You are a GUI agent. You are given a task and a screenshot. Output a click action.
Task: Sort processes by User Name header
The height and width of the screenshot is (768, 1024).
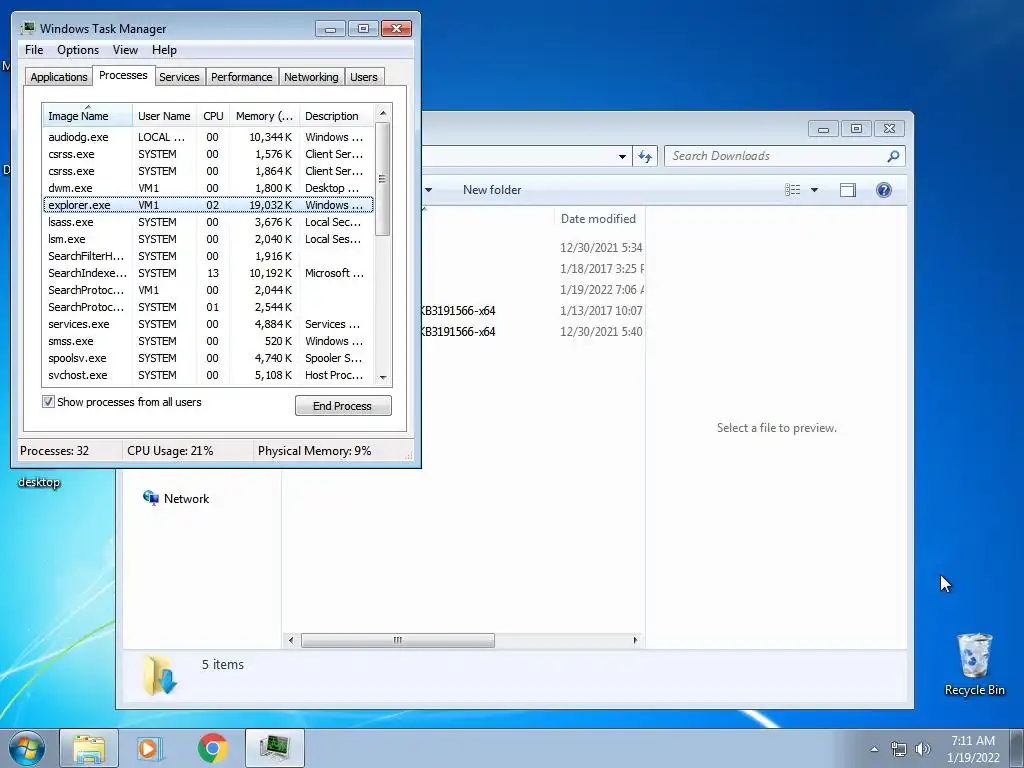coord(164,116)
